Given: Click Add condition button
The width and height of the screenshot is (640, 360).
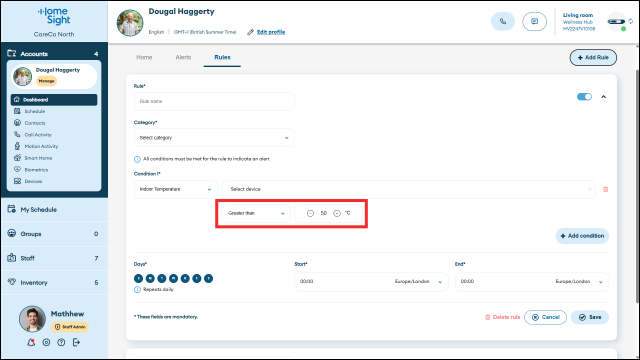Looking at the screenshot, I should [x=582, y=236].
